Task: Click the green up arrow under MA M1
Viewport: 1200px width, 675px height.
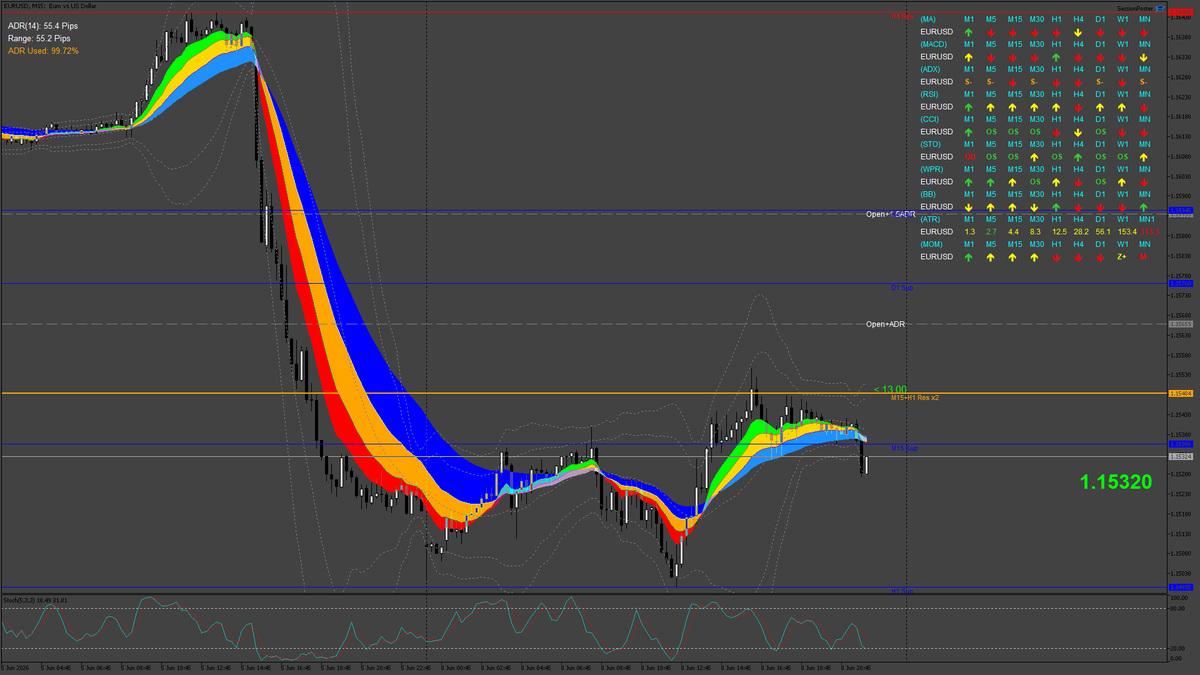Action: [968, 32]
